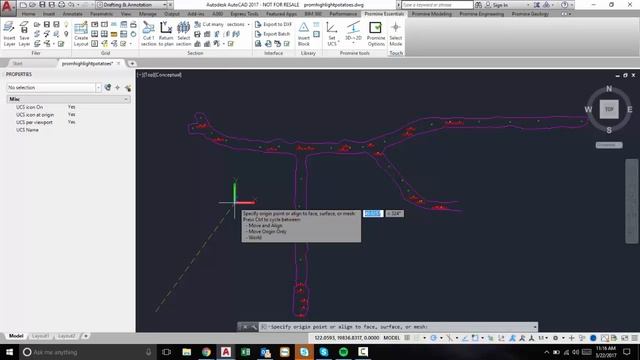Click the customize wrench on command line

tap(253, 327)
